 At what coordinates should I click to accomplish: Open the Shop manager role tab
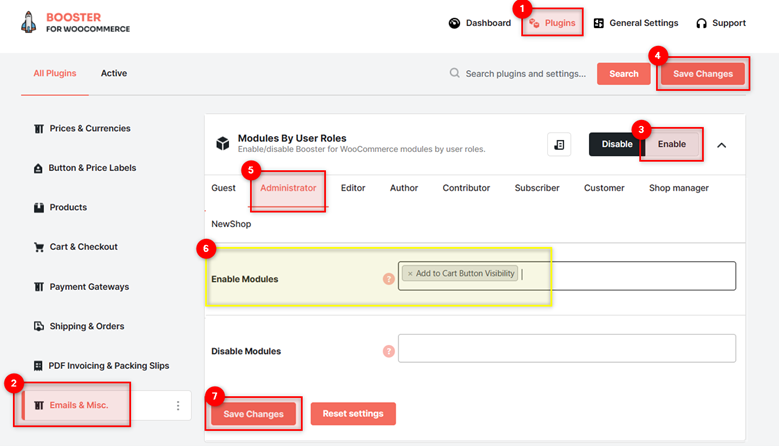point(679,188)
